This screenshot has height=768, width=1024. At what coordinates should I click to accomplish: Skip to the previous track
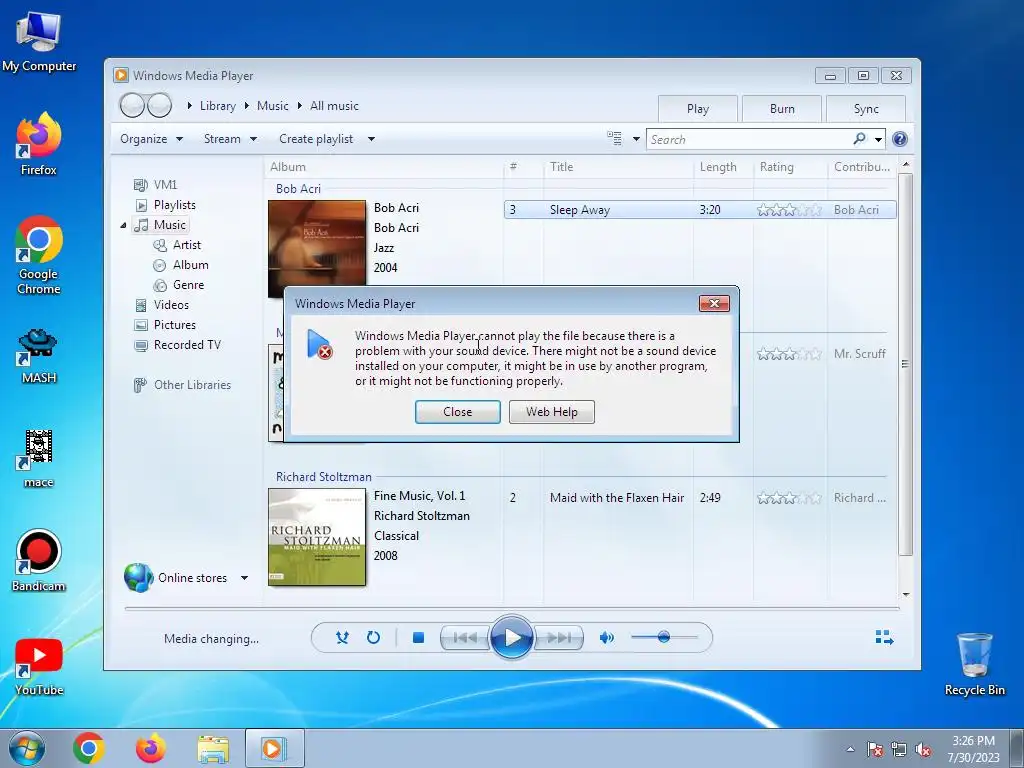464,637
